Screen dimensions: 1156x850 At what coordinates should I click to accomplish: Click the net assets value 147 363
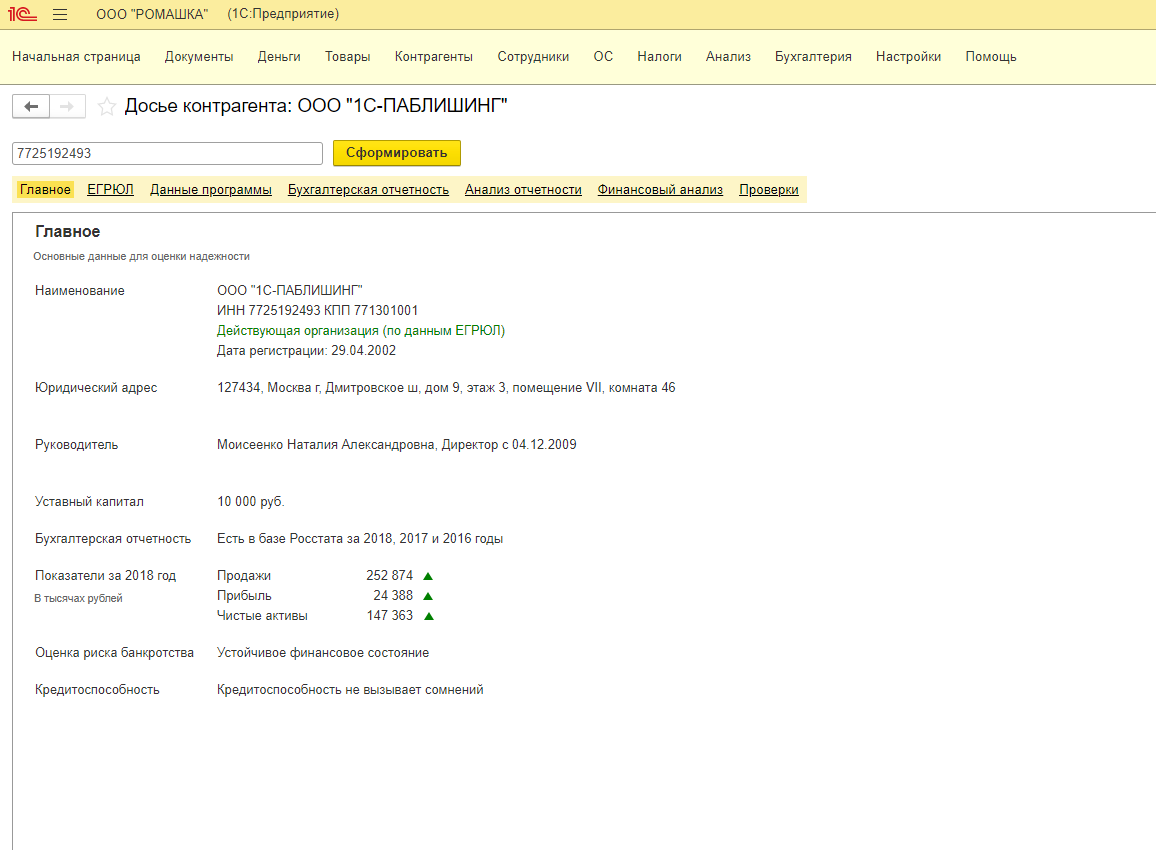pos(390,616)
